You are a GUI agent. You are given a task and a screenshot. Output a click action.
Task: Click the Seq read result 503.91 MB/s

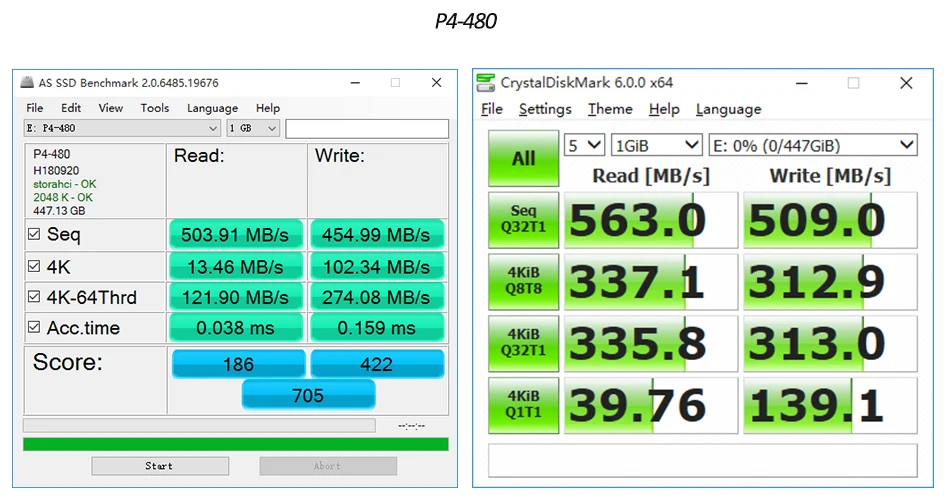236,235
